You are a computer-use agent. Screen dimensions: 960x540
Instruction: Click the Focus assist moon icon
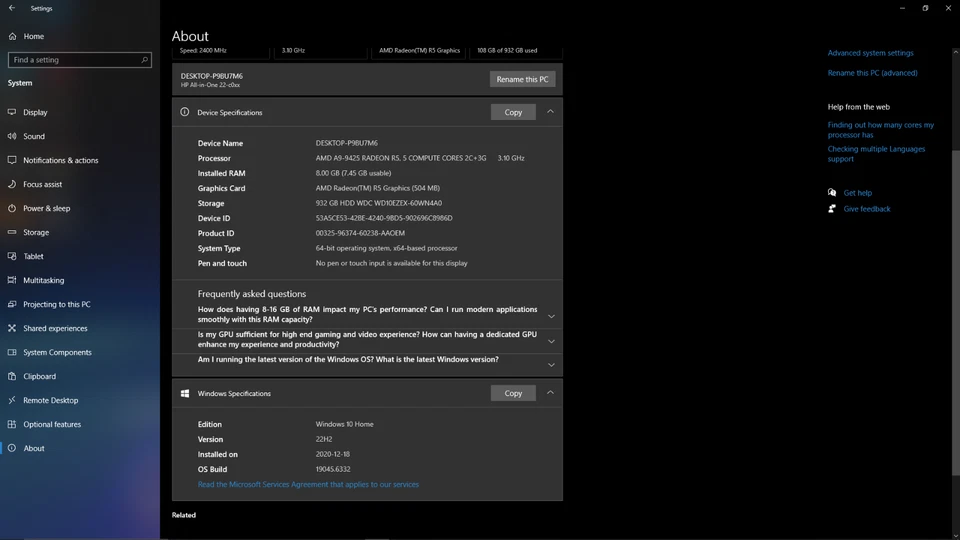(x=12, y=184)
